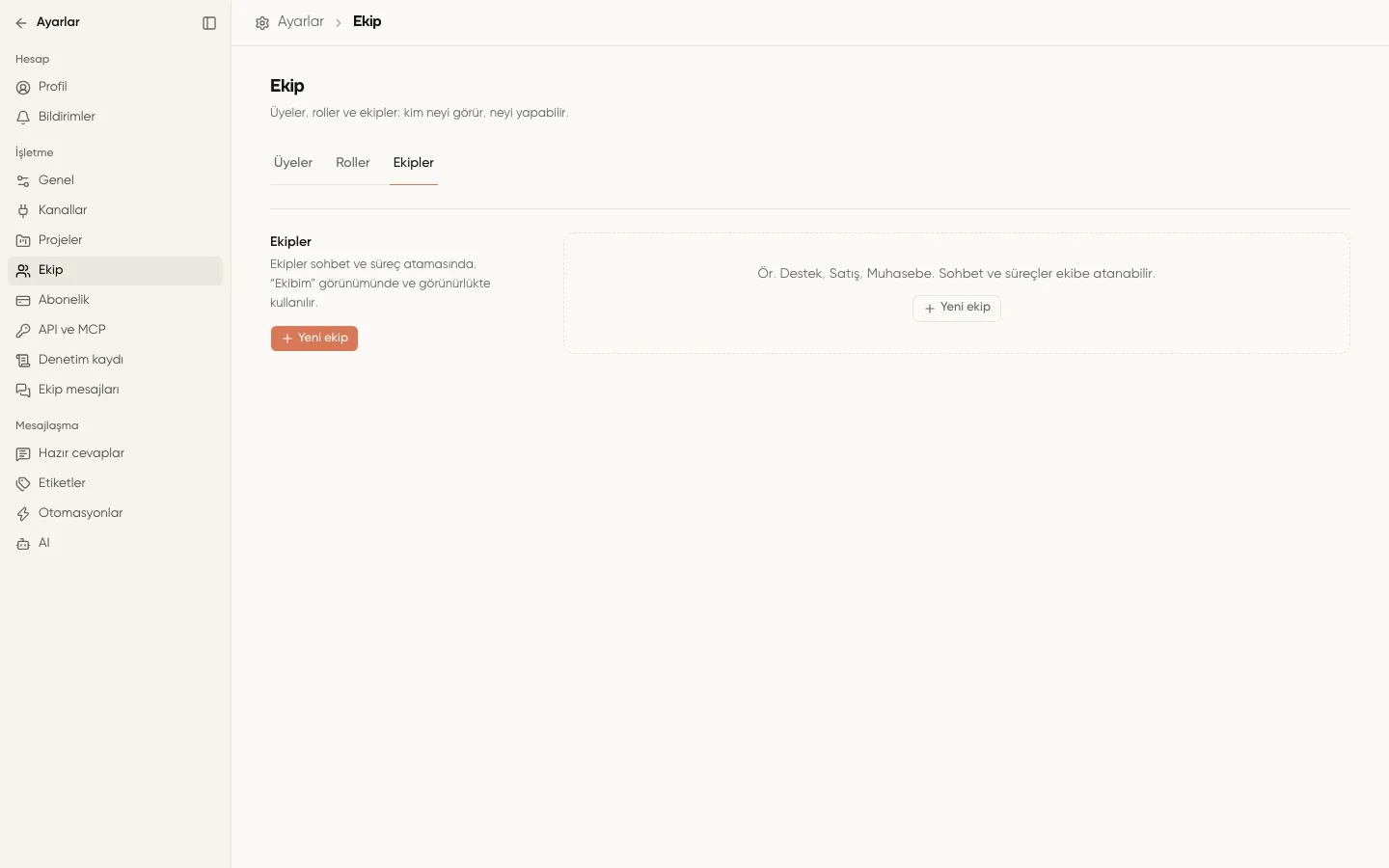Click the Ekip page heading
1389x868 pixels.
287,86
